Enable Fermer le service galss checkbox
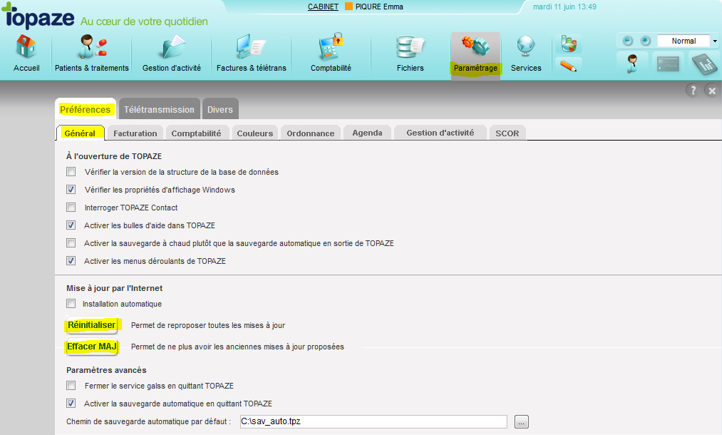 pos(71,385)
